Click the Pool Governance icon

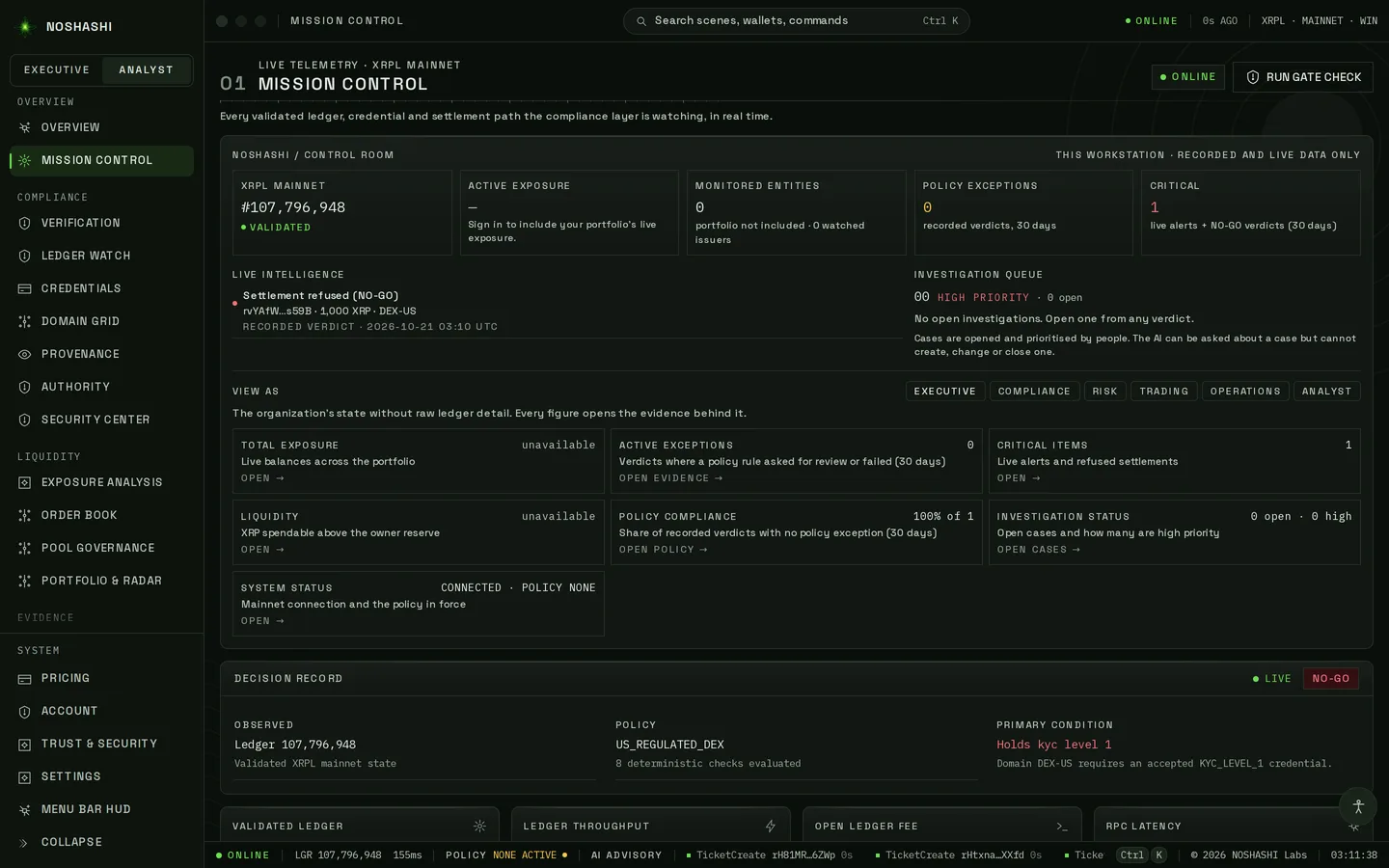point(25,548)
